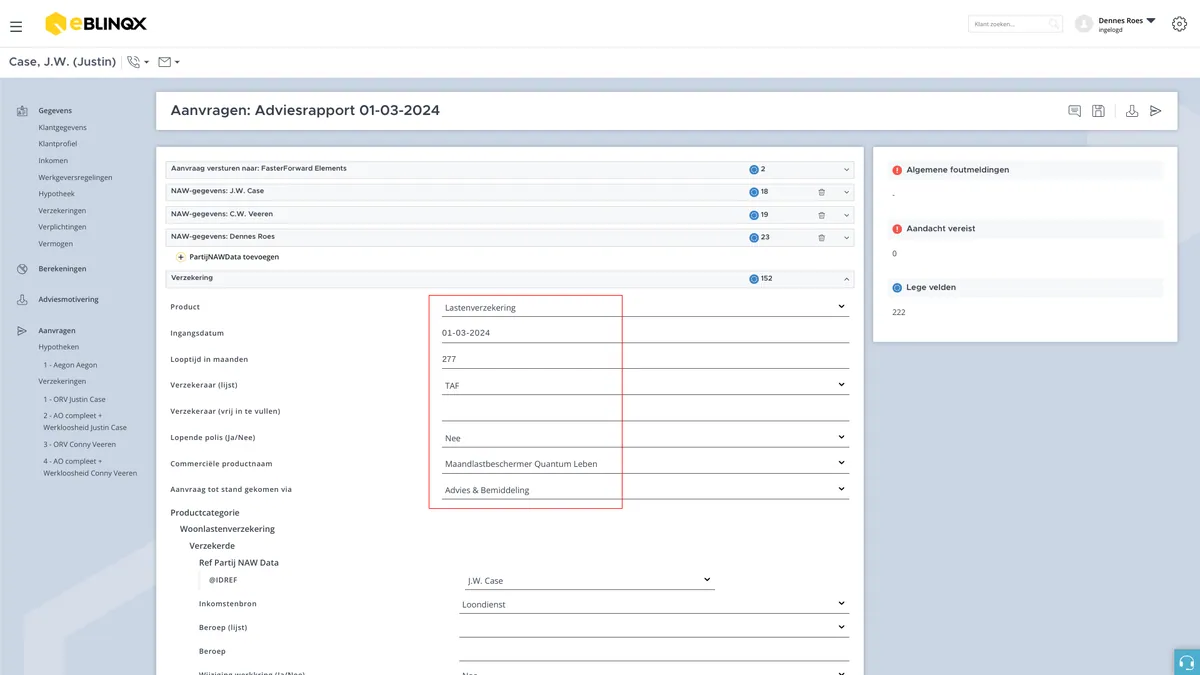
Task: Delete NAW-gegevens: C.W. Veeren with its trash icon
Action: pos(822,215)
